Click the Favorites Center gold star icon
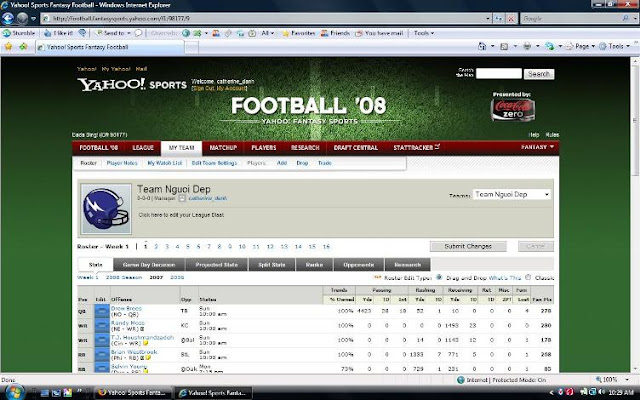The image size is (640, 400). click(x=8, y=47)
